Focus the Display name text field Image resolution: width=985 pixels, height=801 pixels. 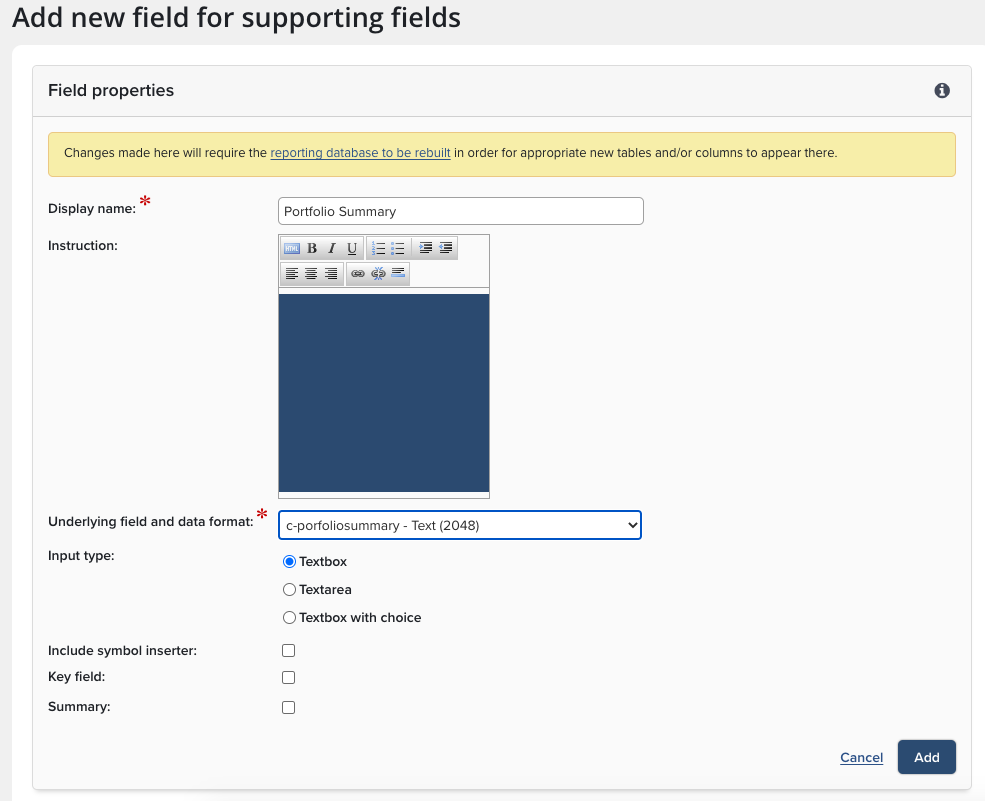pos(460,211)
